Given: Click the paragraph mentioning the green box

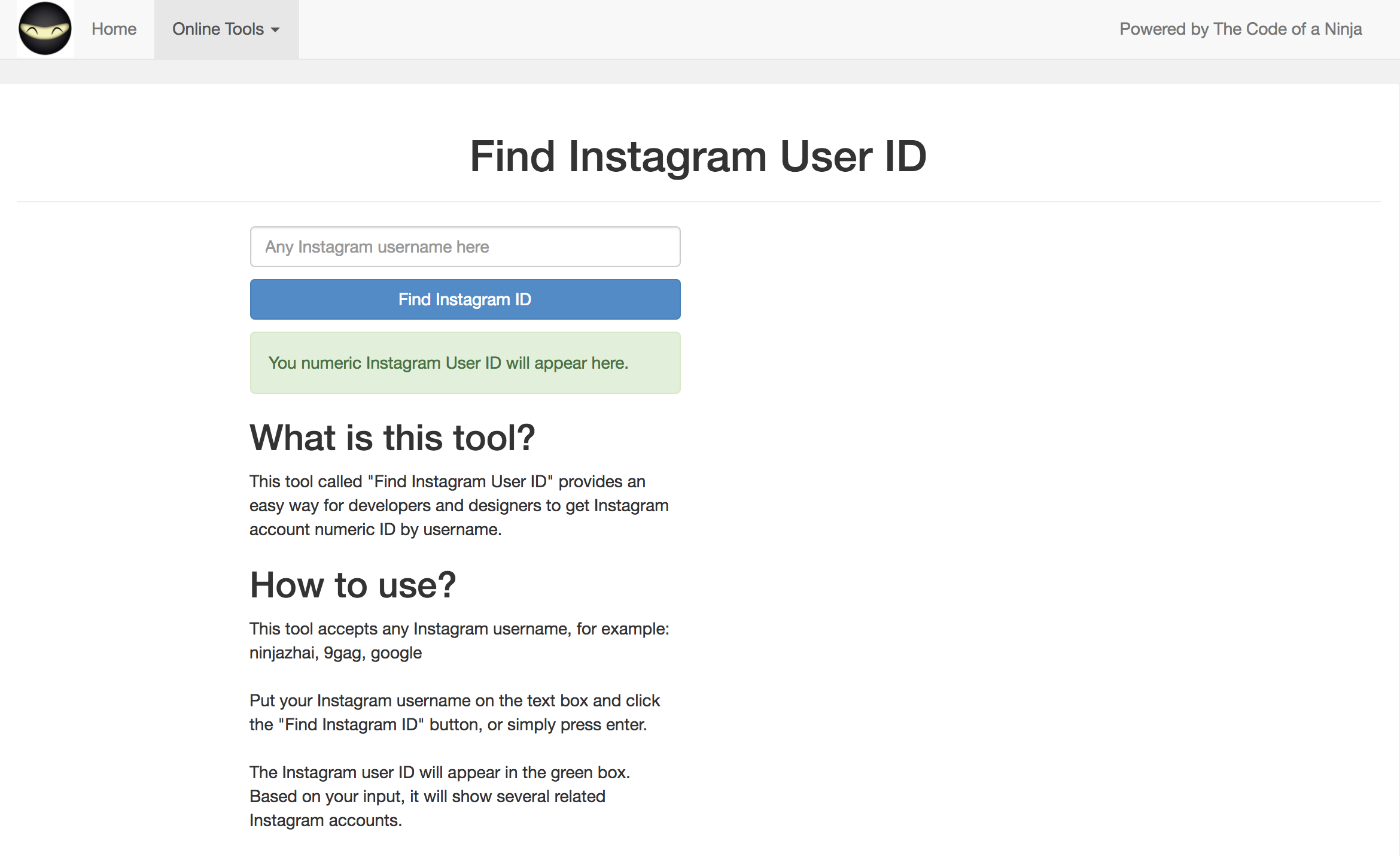Looking at the screenshot, I should (439, 772).
